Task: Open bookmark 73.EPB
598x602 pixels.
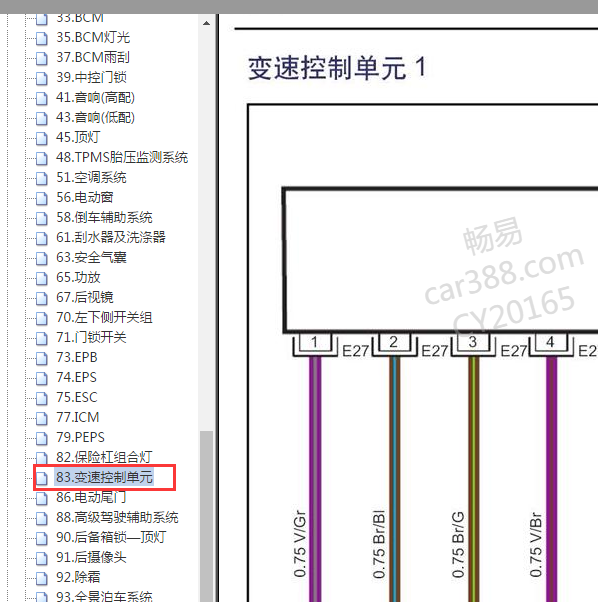Action: coord(76,357)
